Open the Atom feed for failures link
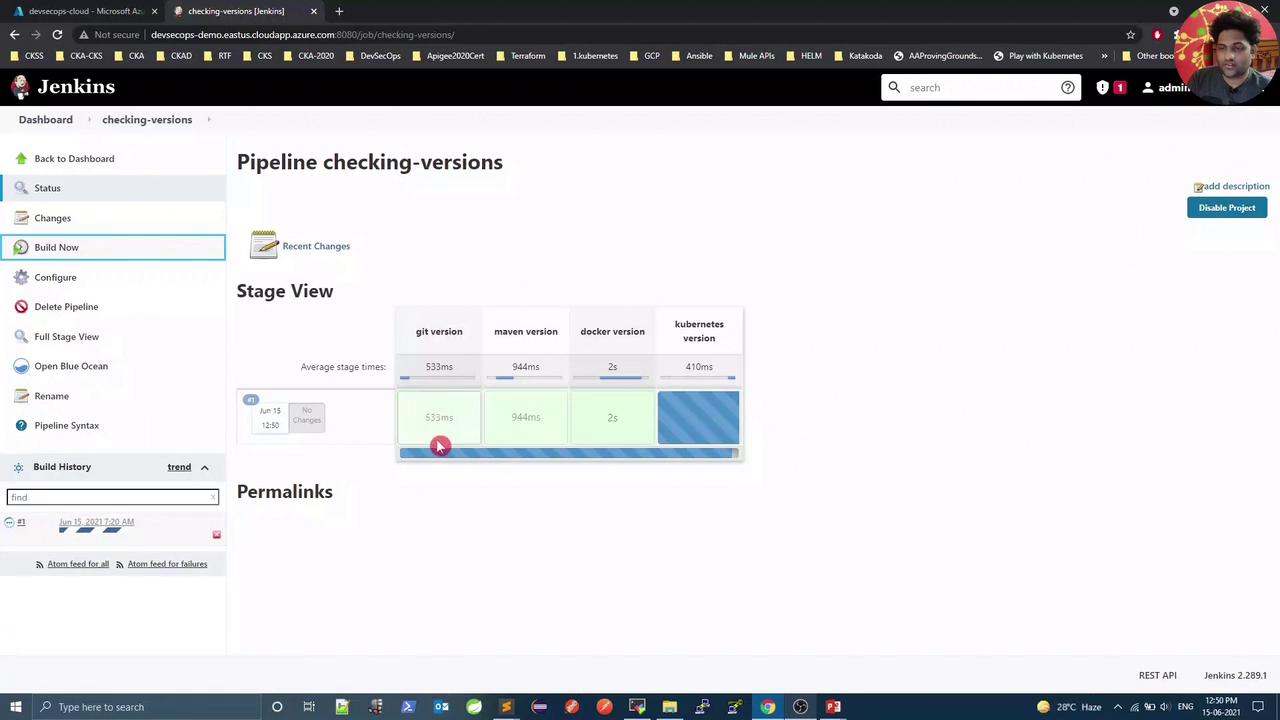This screenshot has height=720, width=1280. point(167,564)
